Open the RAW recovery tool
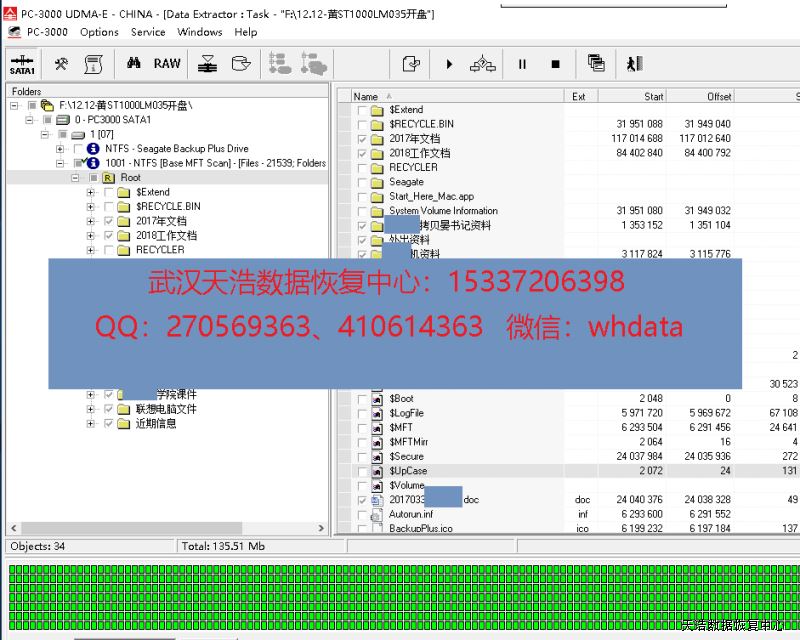Screen dimensions: 800x640 [167, 64]
